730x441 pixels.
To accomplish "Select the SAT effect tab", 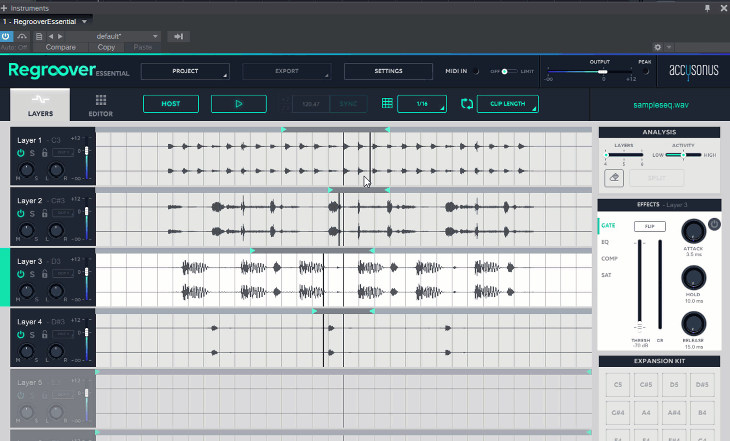I will point(606,275).
